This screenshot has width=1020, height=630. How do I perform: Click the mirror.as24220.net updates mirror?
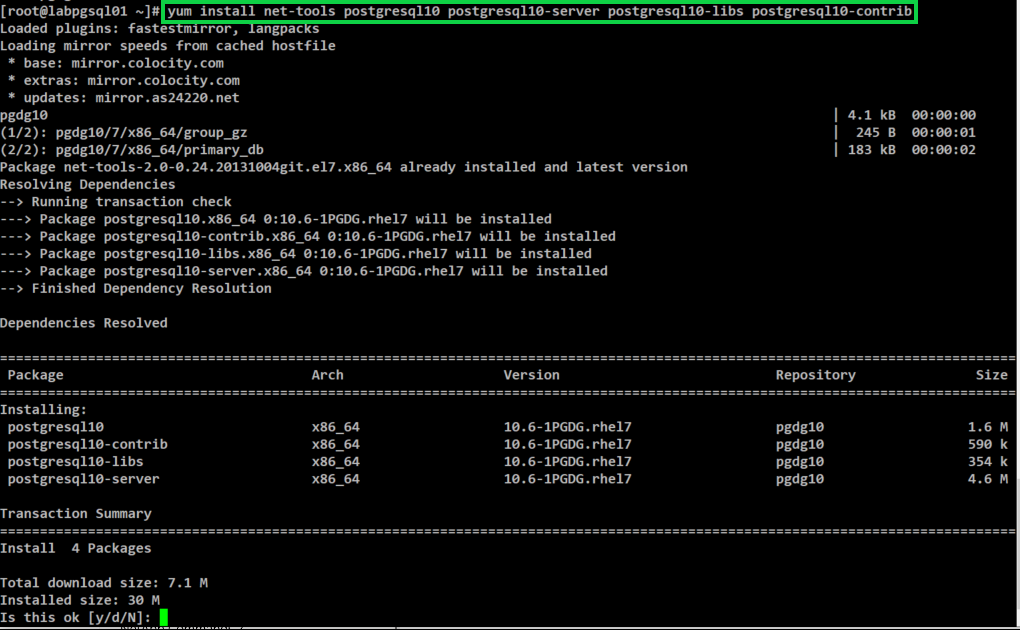167,98
